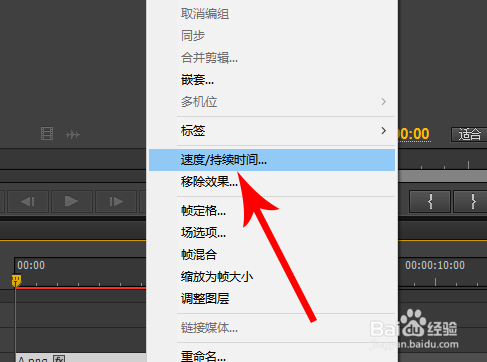The width and height of the screenshot is (487, 362).
Task: Click the 00:00:10:00 timeline ruler label
Action: 435,265
